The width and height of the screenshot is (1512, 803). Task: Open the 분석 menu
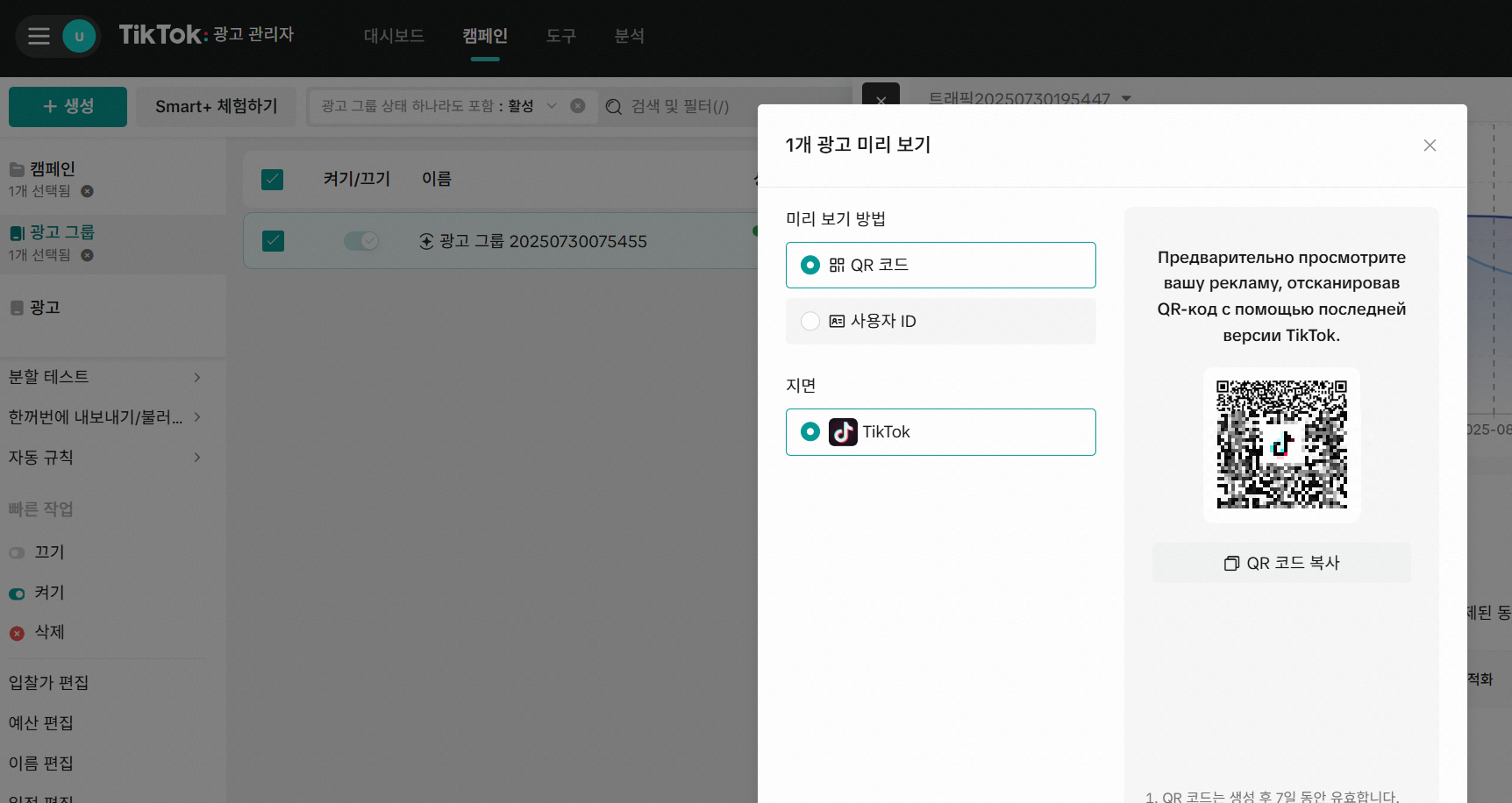click(x=629, y=36)
